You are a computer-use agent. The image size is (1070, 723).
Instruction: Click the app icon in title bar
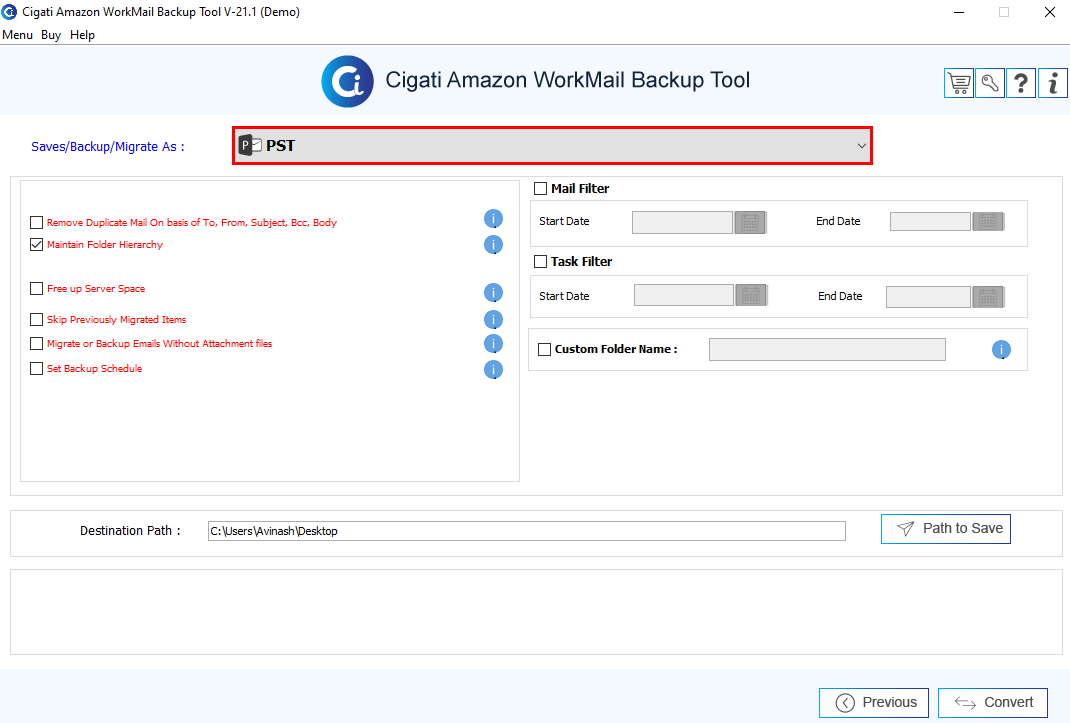click(x=10, y=12)
